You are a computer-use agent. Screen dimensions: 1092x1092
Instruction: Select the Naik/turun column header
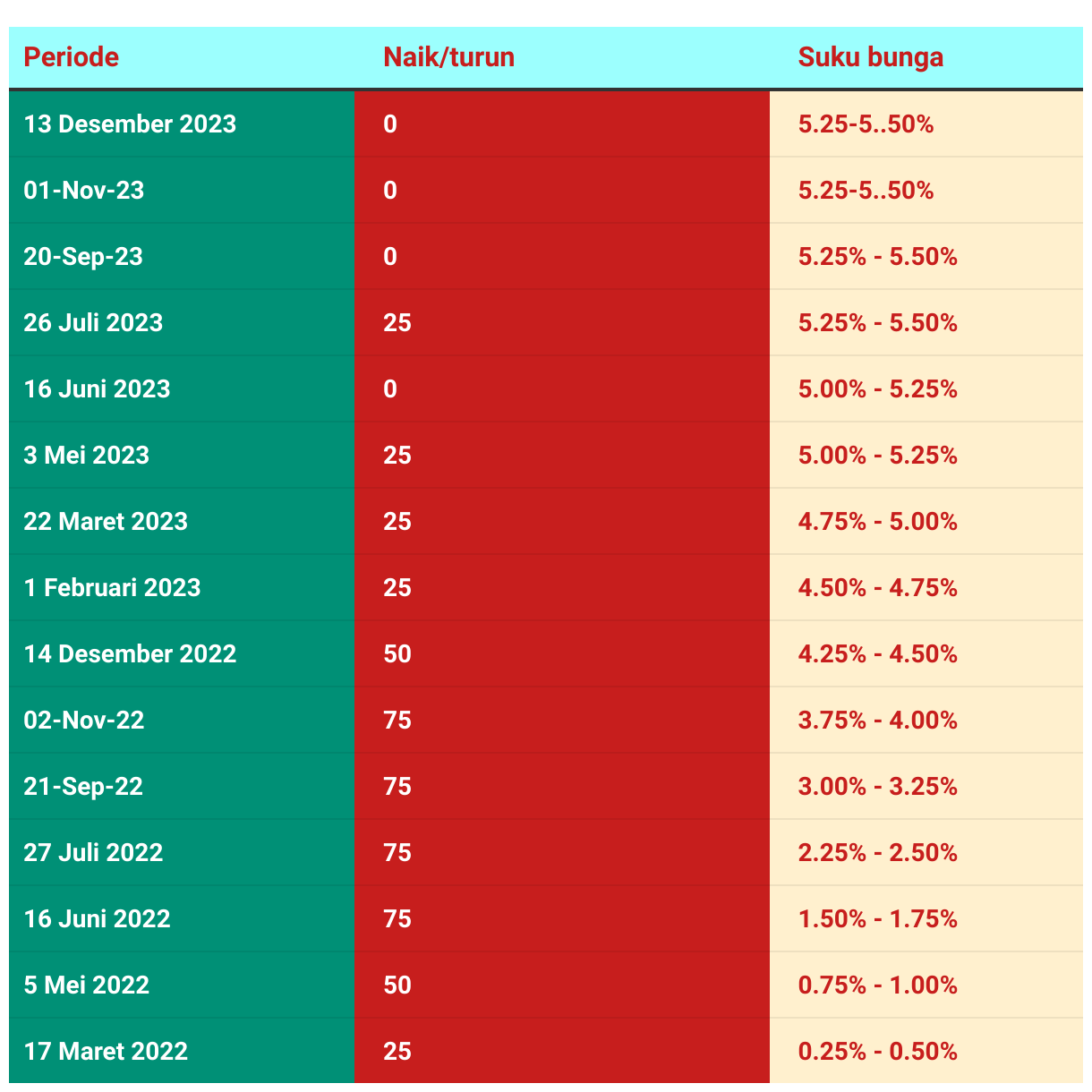[448, 57]
